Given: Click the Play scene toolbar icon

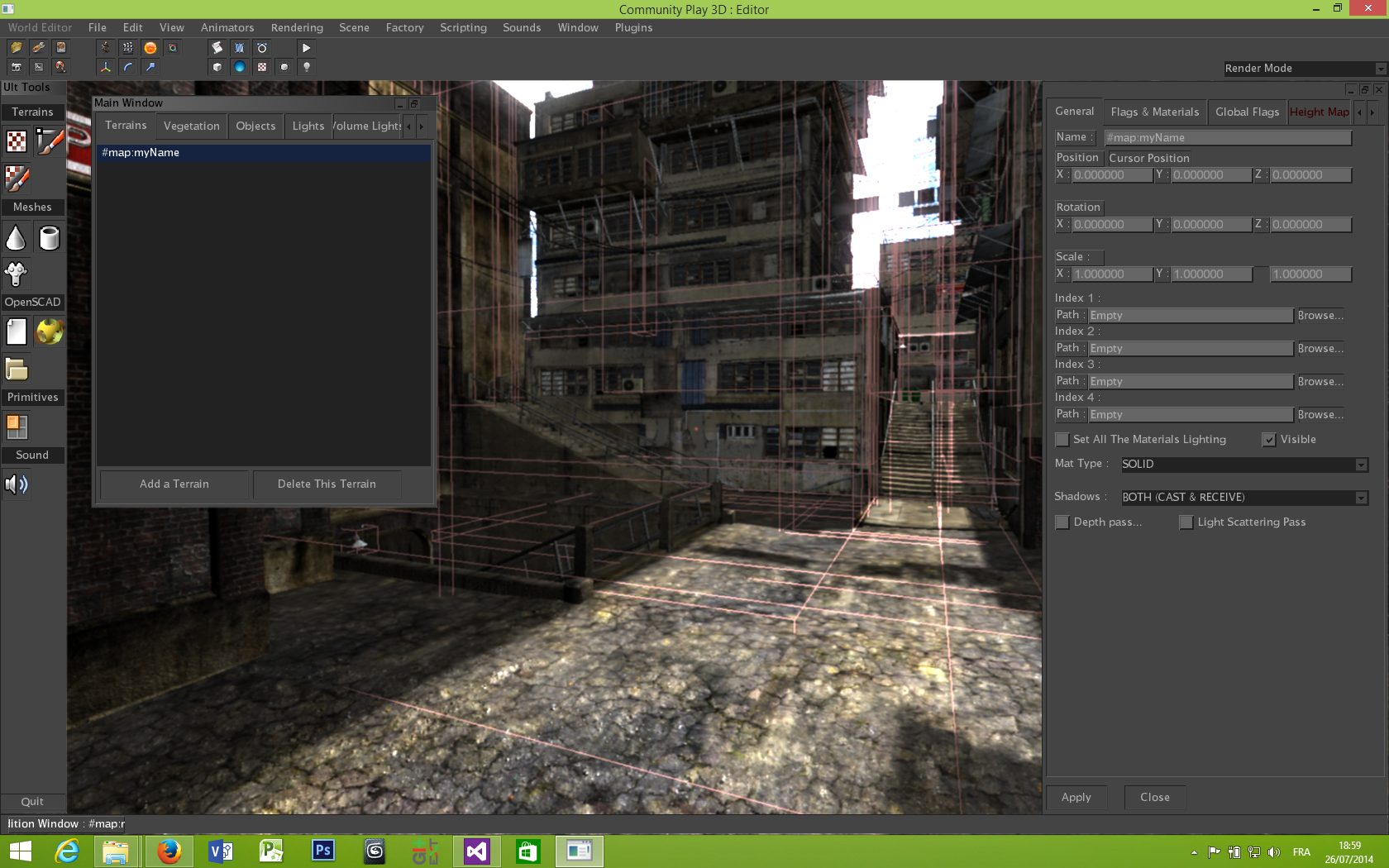Looking at the screenshot, I should tap(306, 47).
